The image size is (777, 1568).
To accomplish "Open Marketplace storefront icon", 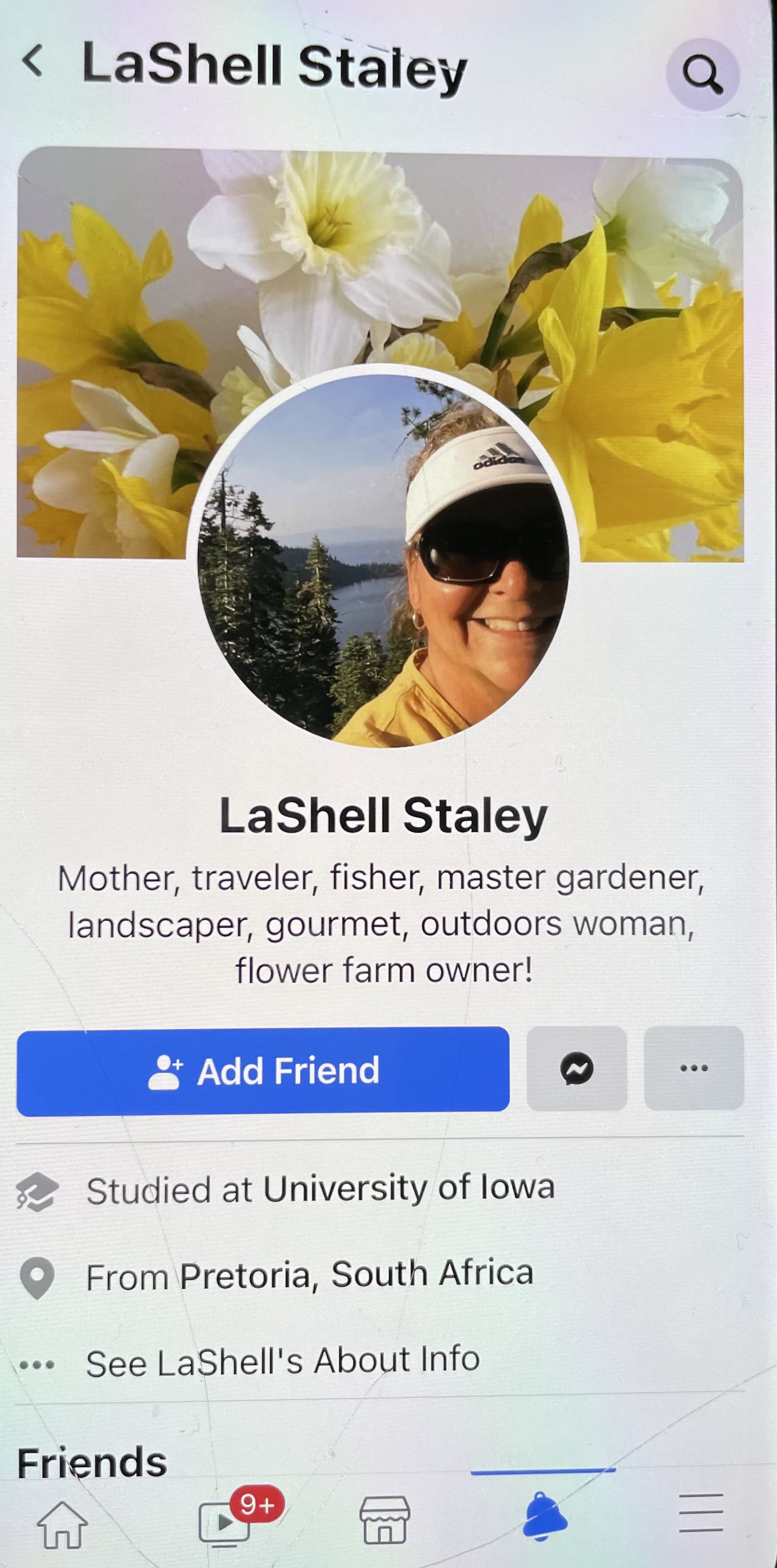I will pyautogui.click(x=385, y=1520).
